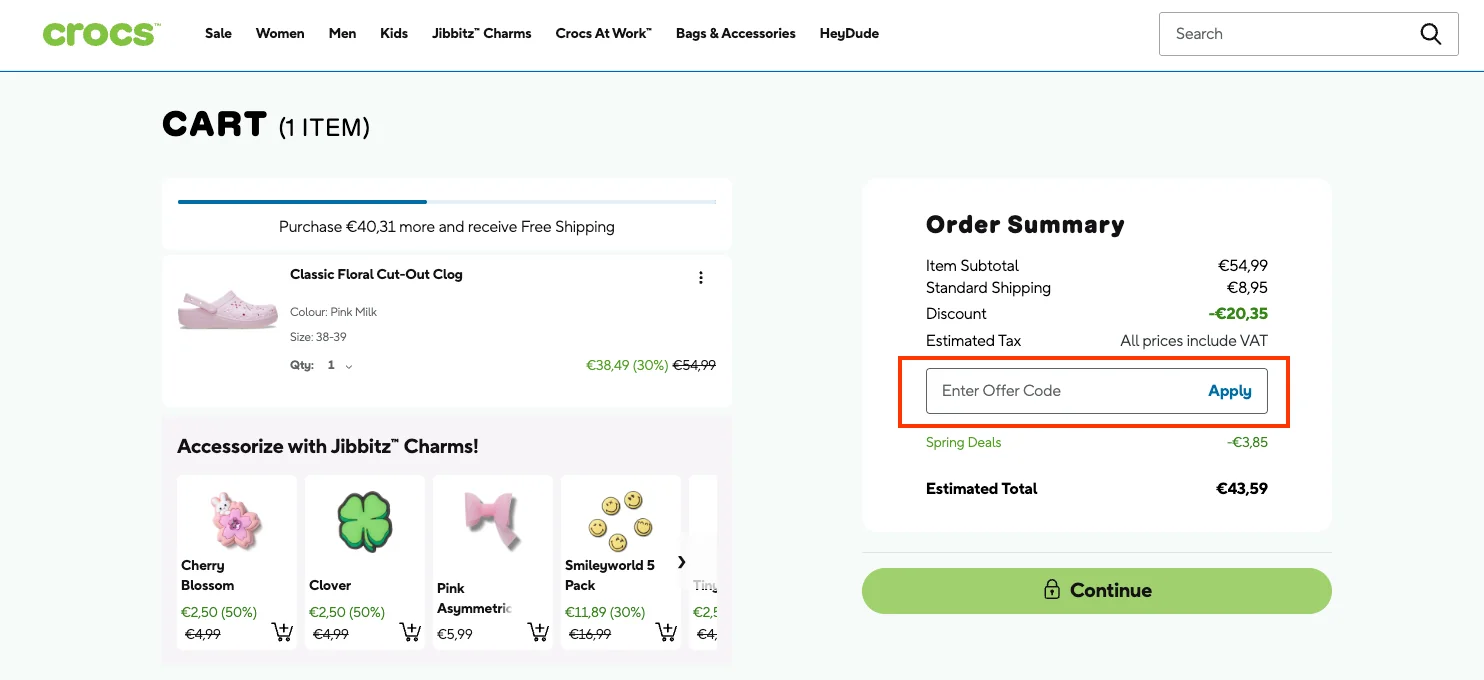Open Smileyworld 5 Pack name link

click(610, 575)
